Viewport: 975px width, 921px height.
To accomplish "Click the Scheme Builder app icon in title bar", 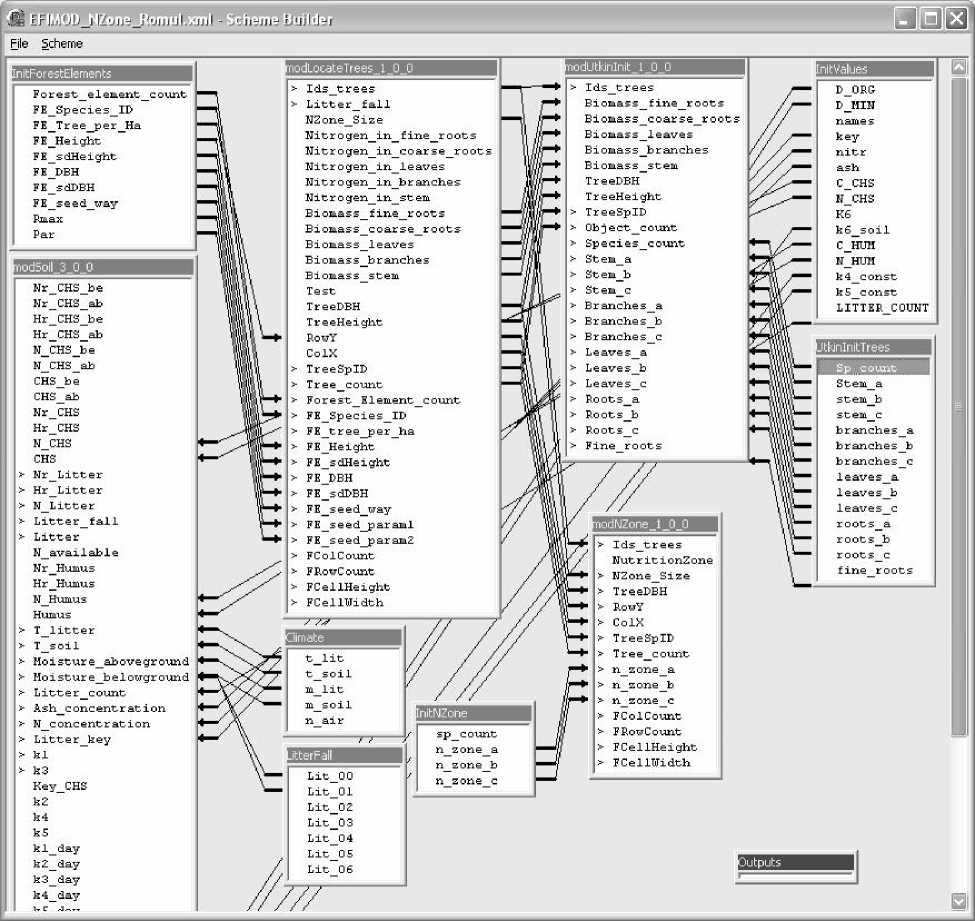I will pos(16,19).
